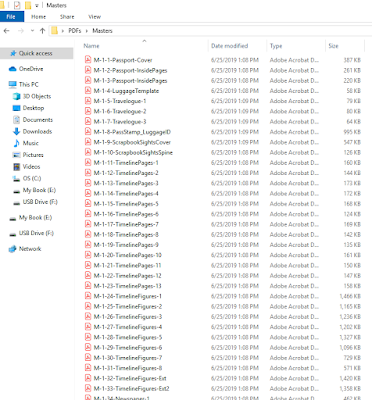Click the 1,466 KB size cell
The height and width of the screenshot is (400, 372).
coord(350,296)
